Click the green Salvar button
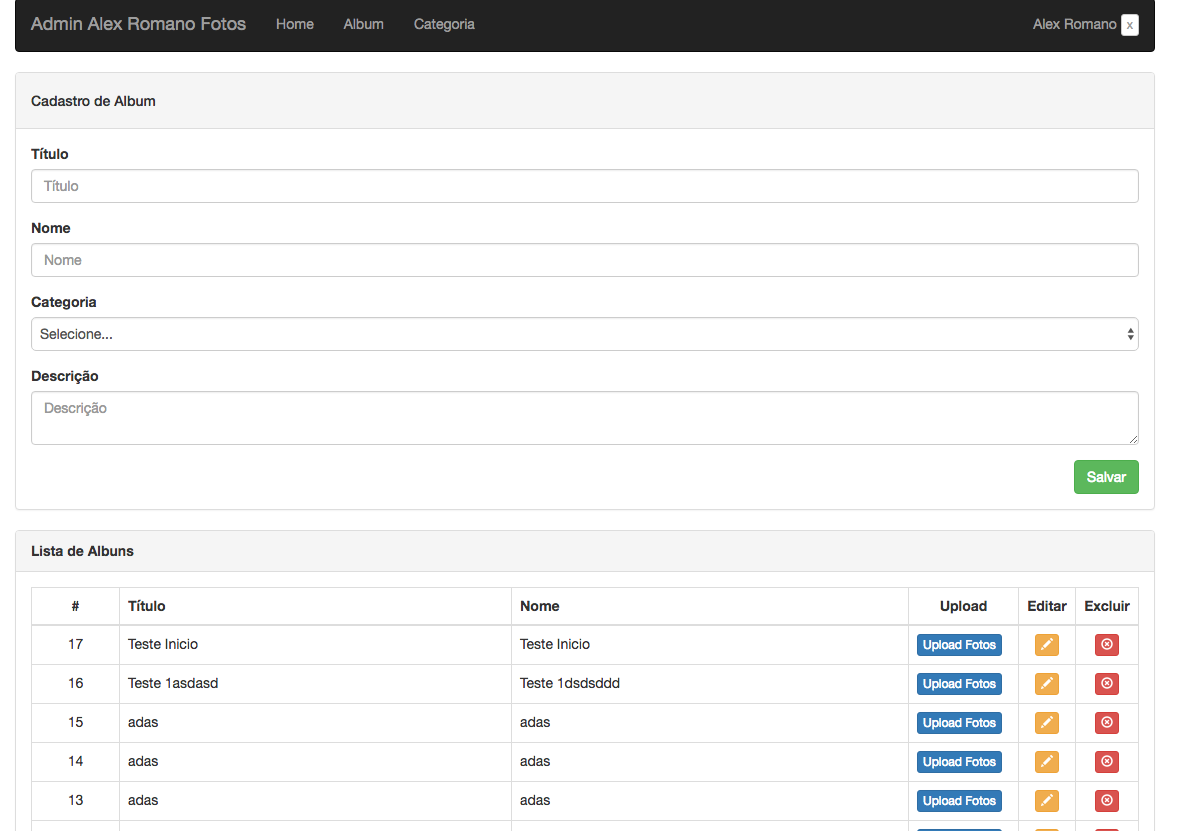Image resolution: width=1199 pixels, height=831 pixels. (x=1106, y=477)
